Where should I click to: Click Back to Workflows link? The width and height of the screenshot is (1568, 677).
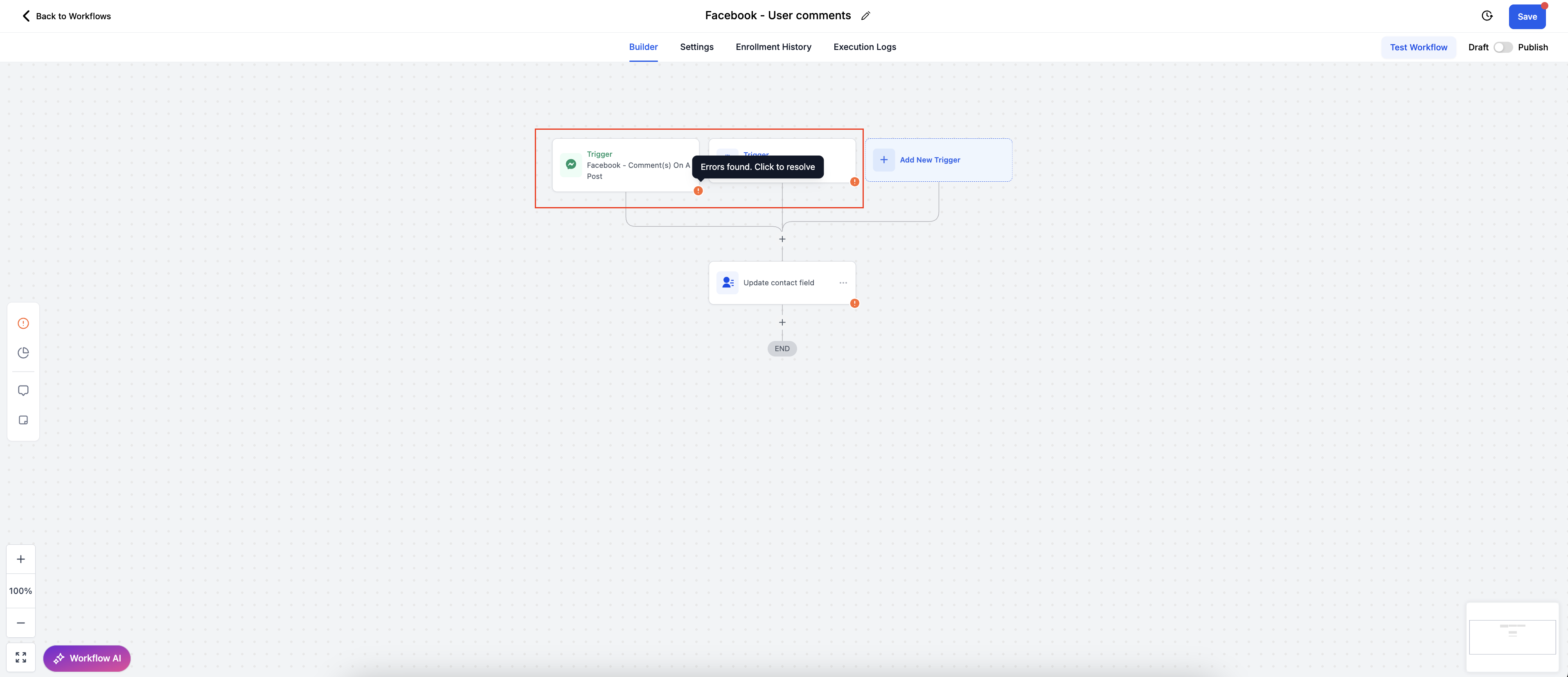(x=66, y=16)
